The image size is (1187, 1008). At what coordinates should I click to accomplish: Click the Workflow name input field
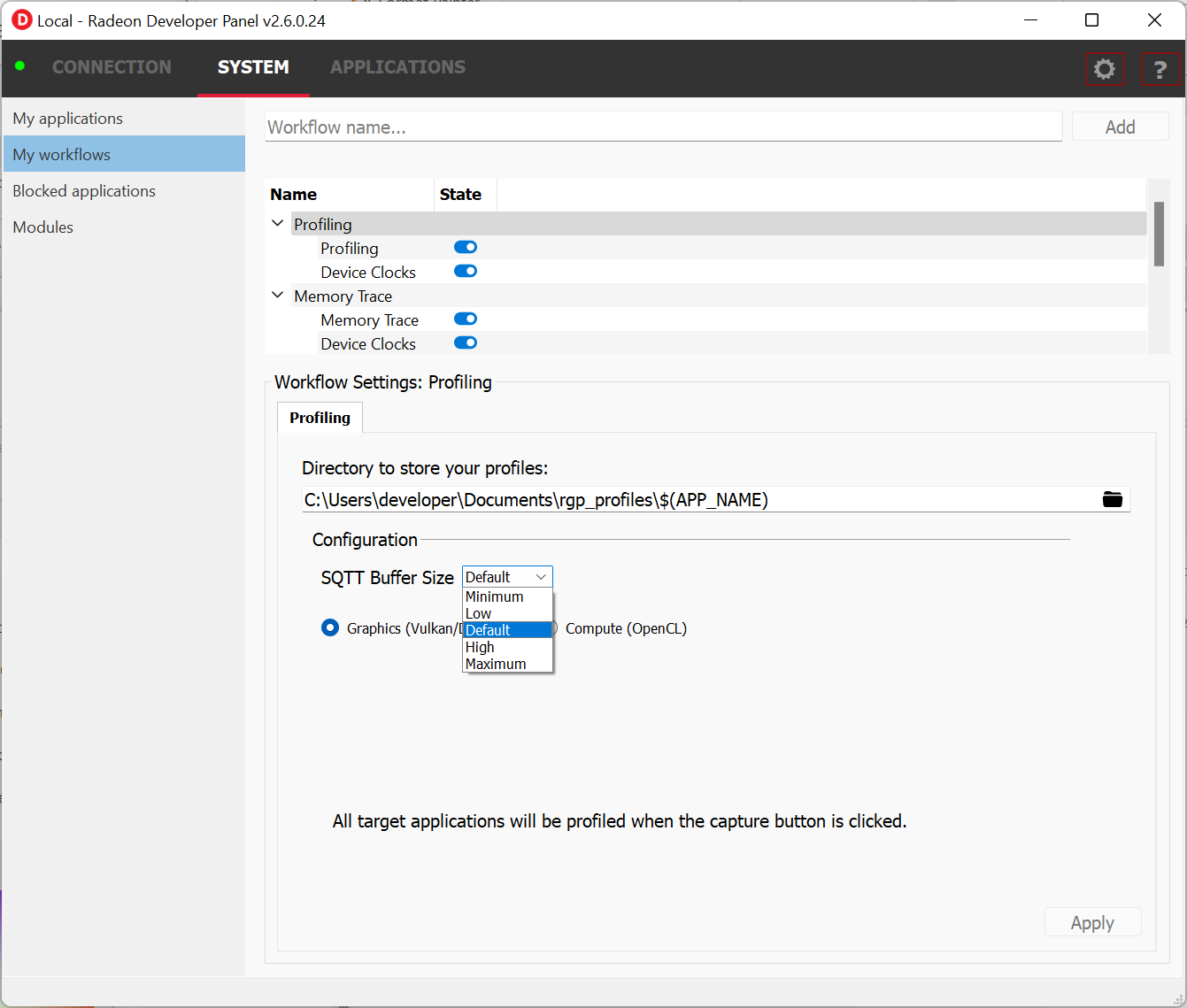(664, 127)
